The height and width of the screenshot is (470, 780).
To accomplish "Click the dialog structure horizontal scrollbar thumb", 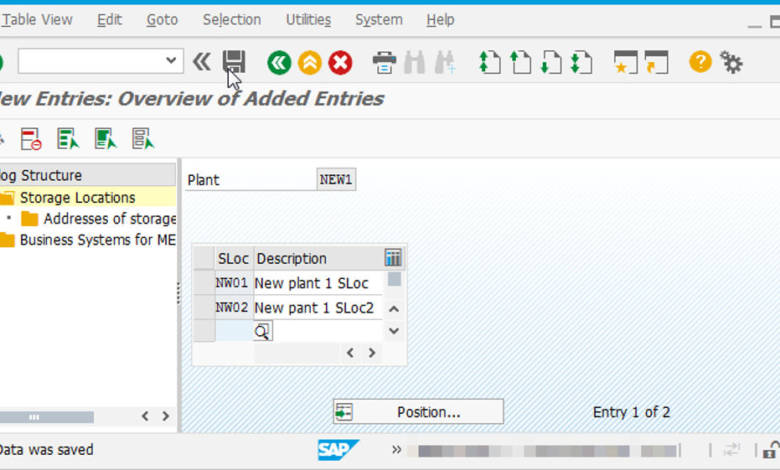I will pyautogui.click(x=47, y=416).
